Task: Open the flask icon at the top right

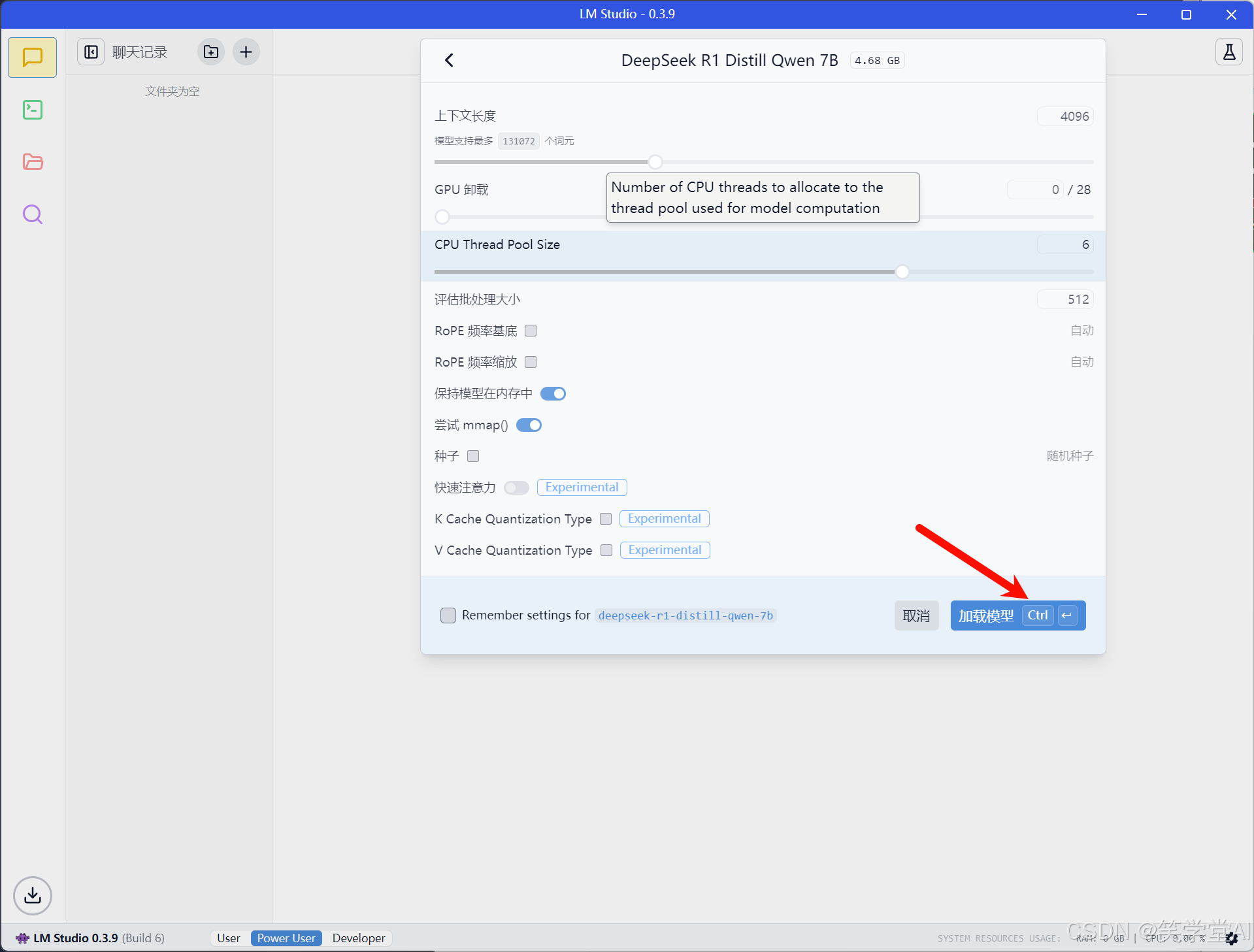Action: (1229, 52)
